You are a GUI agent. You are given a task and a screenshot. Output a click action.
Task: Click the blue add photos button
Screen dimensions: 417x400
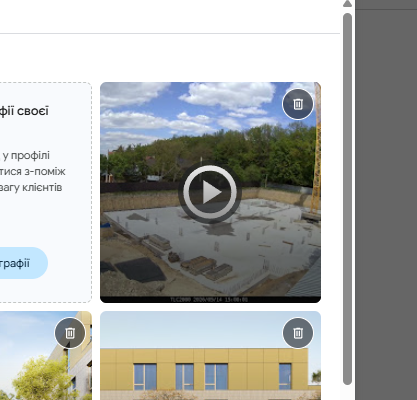(x=23, y=263)
